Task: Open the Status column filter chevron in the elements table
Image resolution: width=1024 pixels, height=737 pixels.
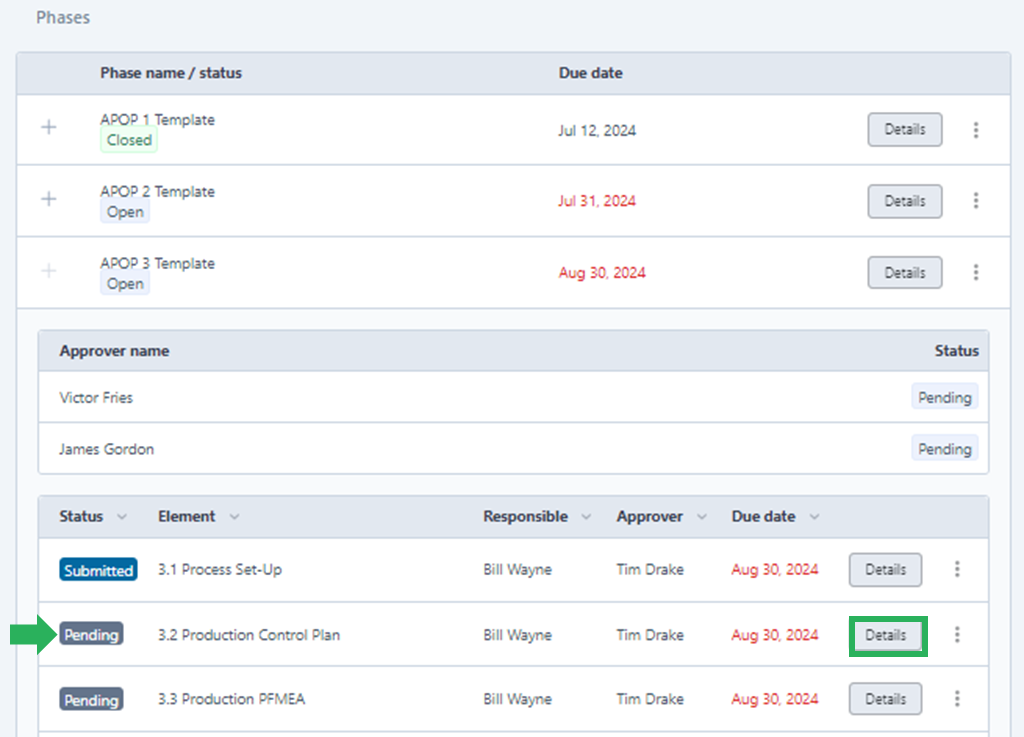Action: (x=121, y=517)
